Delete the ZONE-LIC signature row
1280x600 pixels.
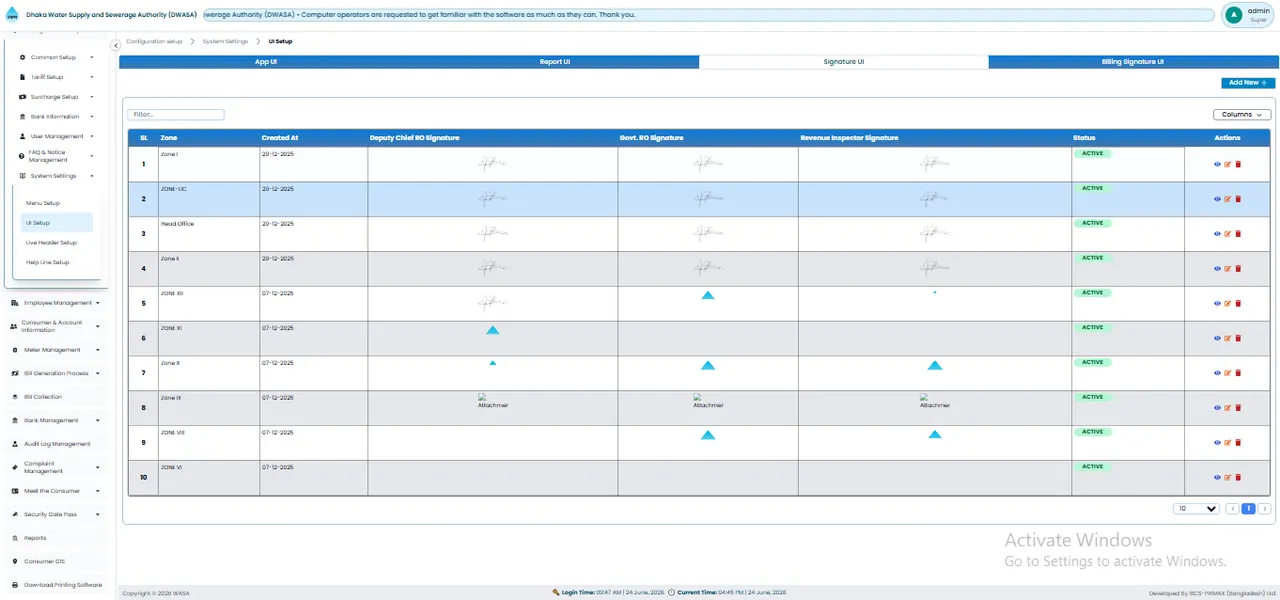click(x=1238, y=199)
